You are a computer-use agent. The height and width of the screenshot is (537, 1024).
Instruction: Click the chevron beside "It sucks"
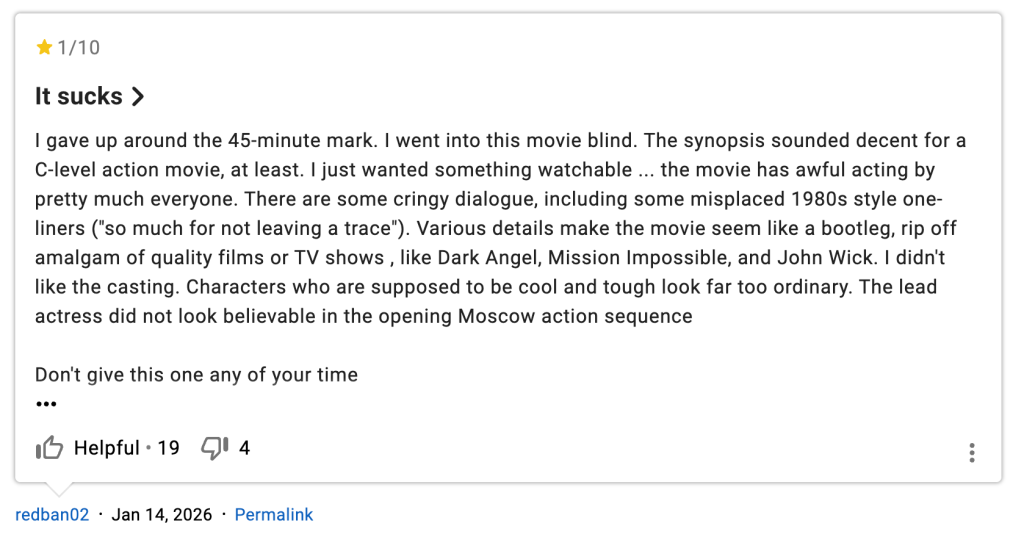pyautogui.click(x=138, y=97)
